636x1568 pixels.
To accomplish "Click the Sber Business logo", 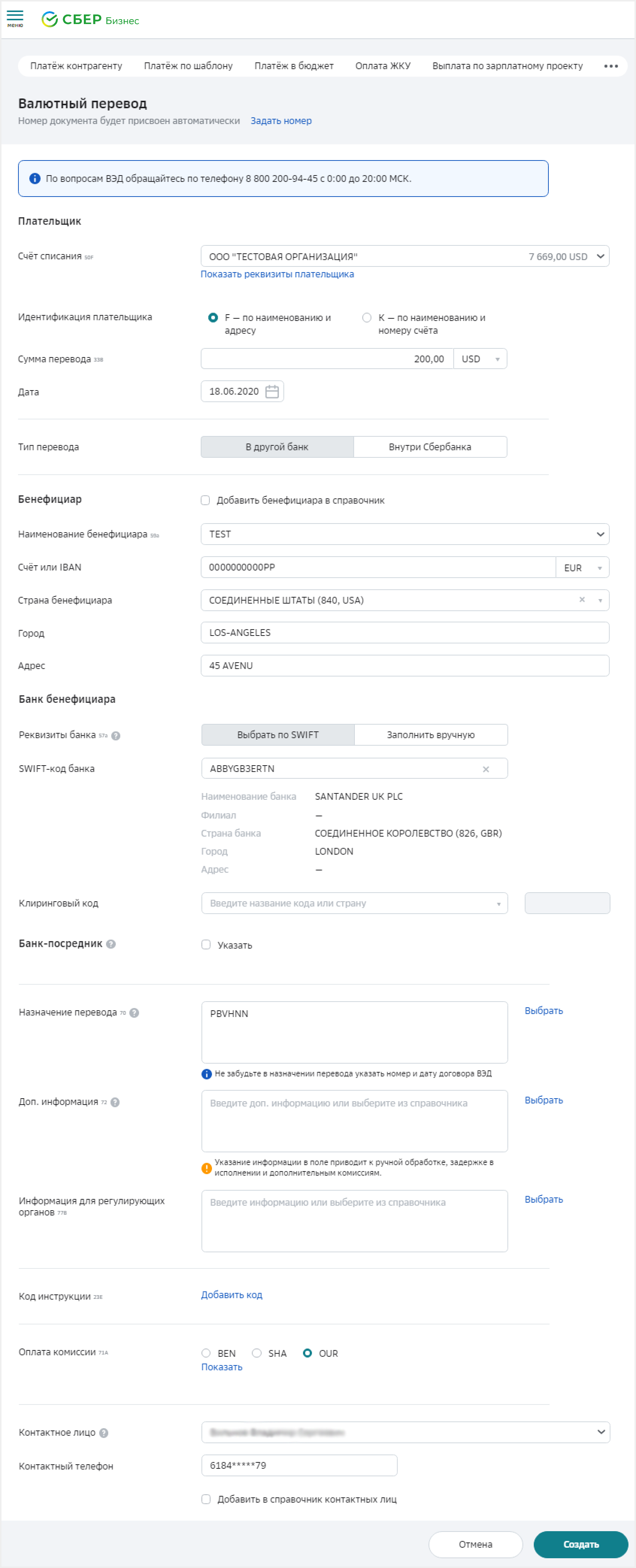I will (90, 20).
